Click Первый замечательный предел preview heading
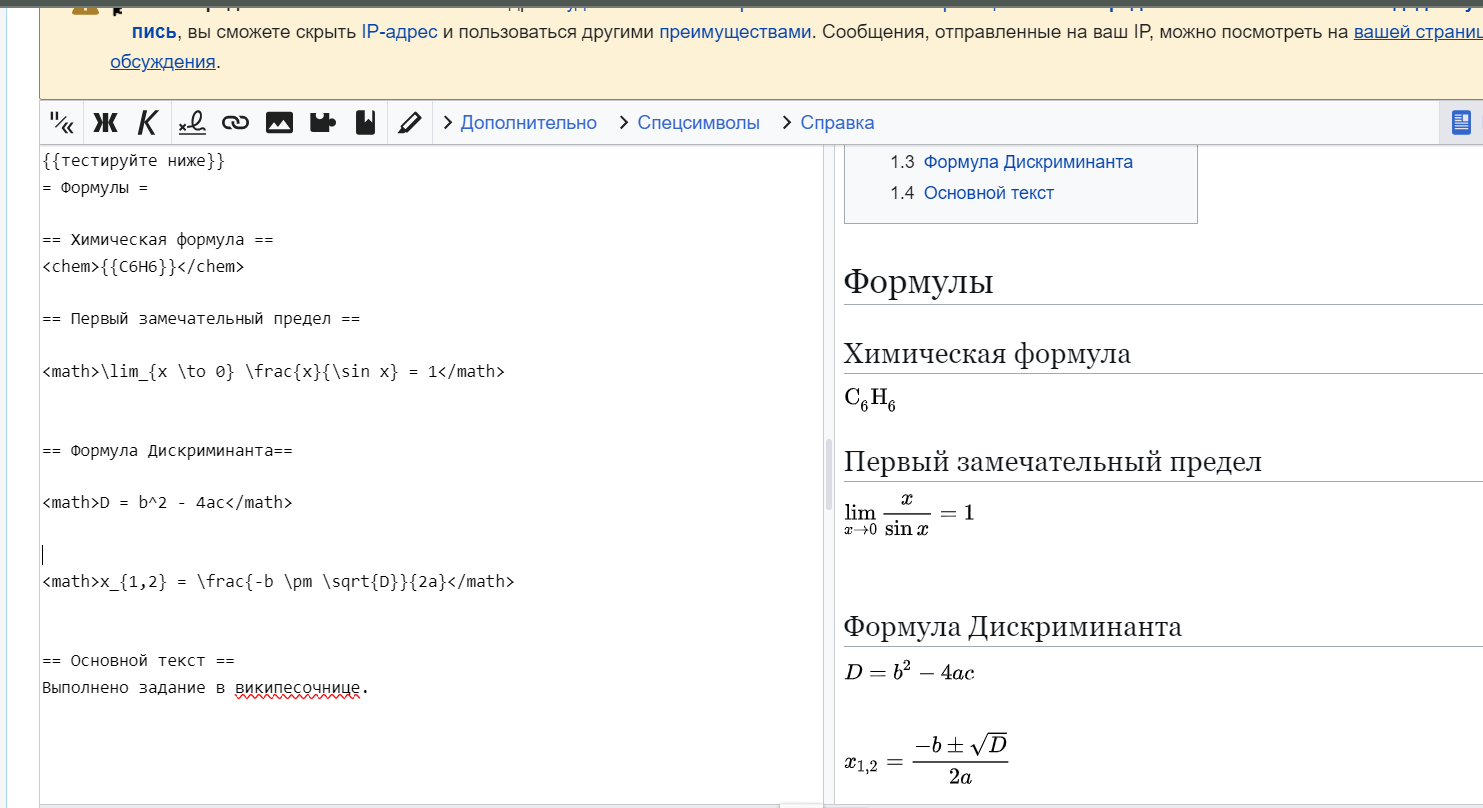1483x808 pixels. pos(1052,462)
